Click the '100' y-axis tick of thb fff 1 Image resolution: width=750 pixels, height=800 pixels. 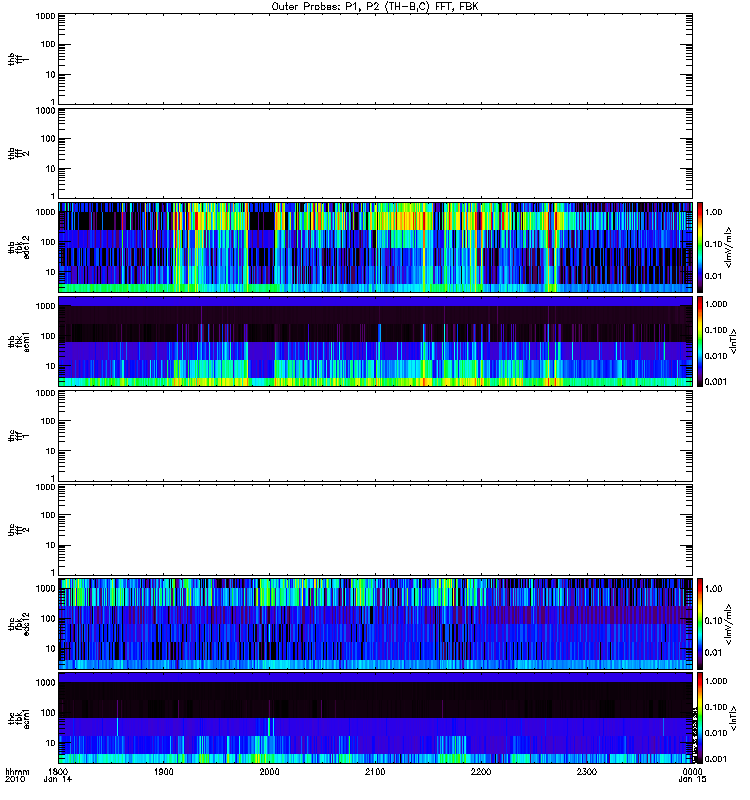48,44
